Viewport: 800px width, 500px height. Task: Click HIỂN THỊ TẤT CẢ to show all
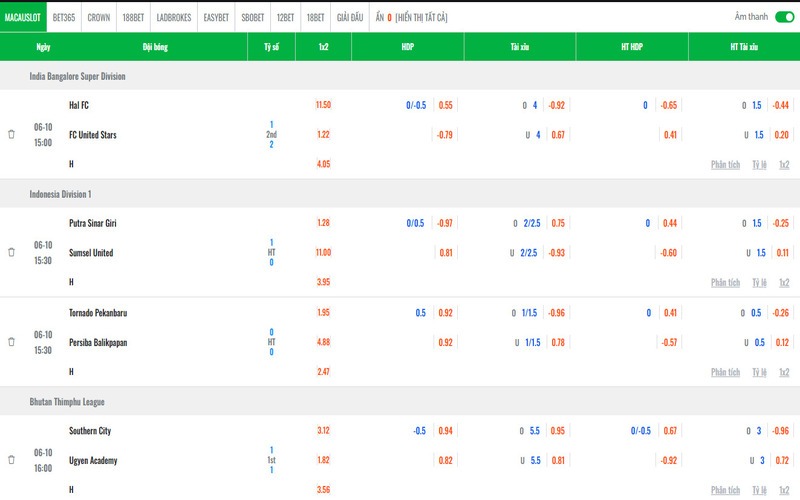click(x=421, y=17)
